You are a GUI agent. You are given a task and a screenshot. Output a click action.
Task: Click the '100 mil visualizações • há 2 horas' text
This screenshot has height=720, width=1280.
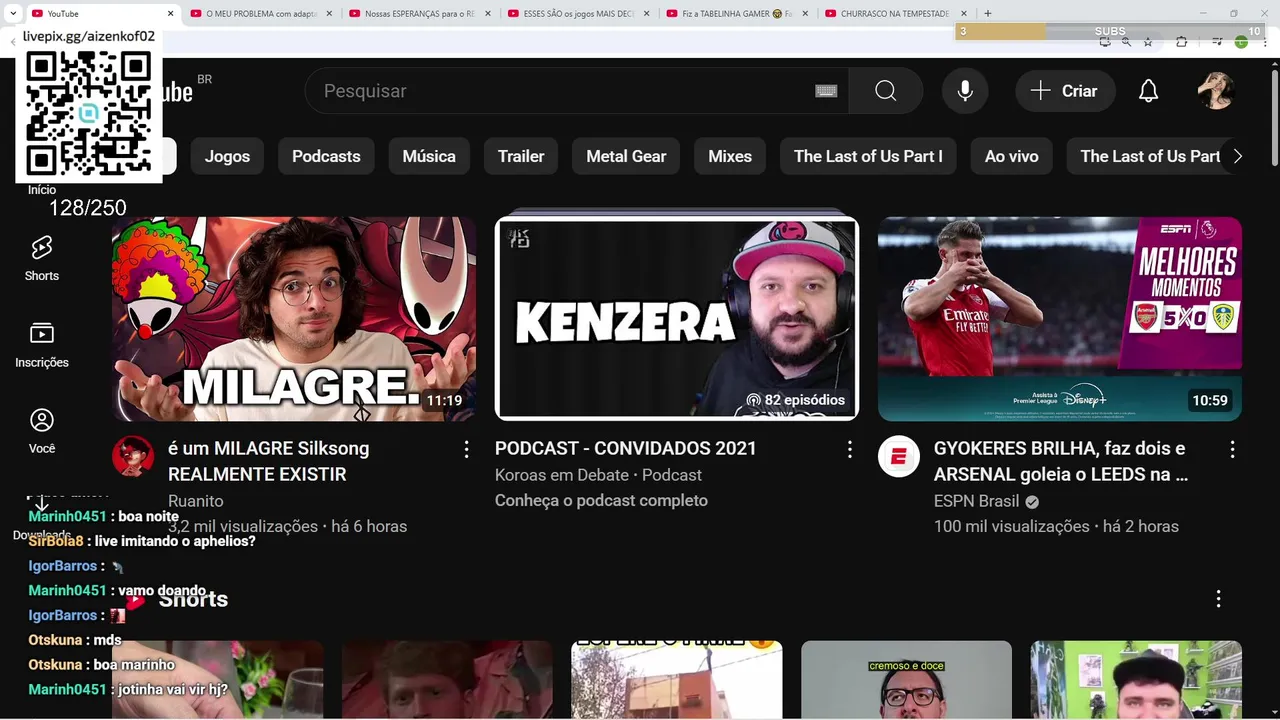(1056, 526)
